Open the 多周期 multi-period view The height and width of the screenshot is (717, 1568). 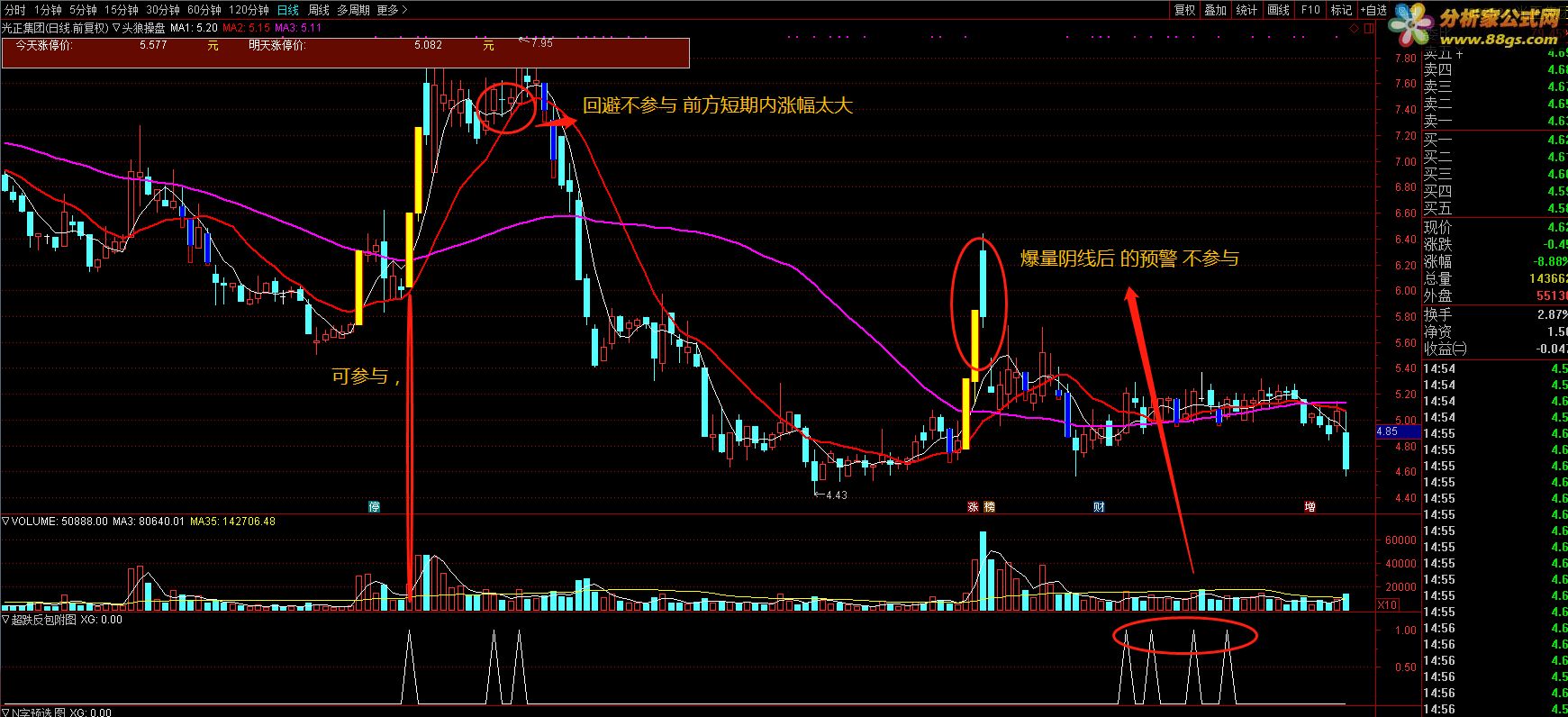coord(353,10)
